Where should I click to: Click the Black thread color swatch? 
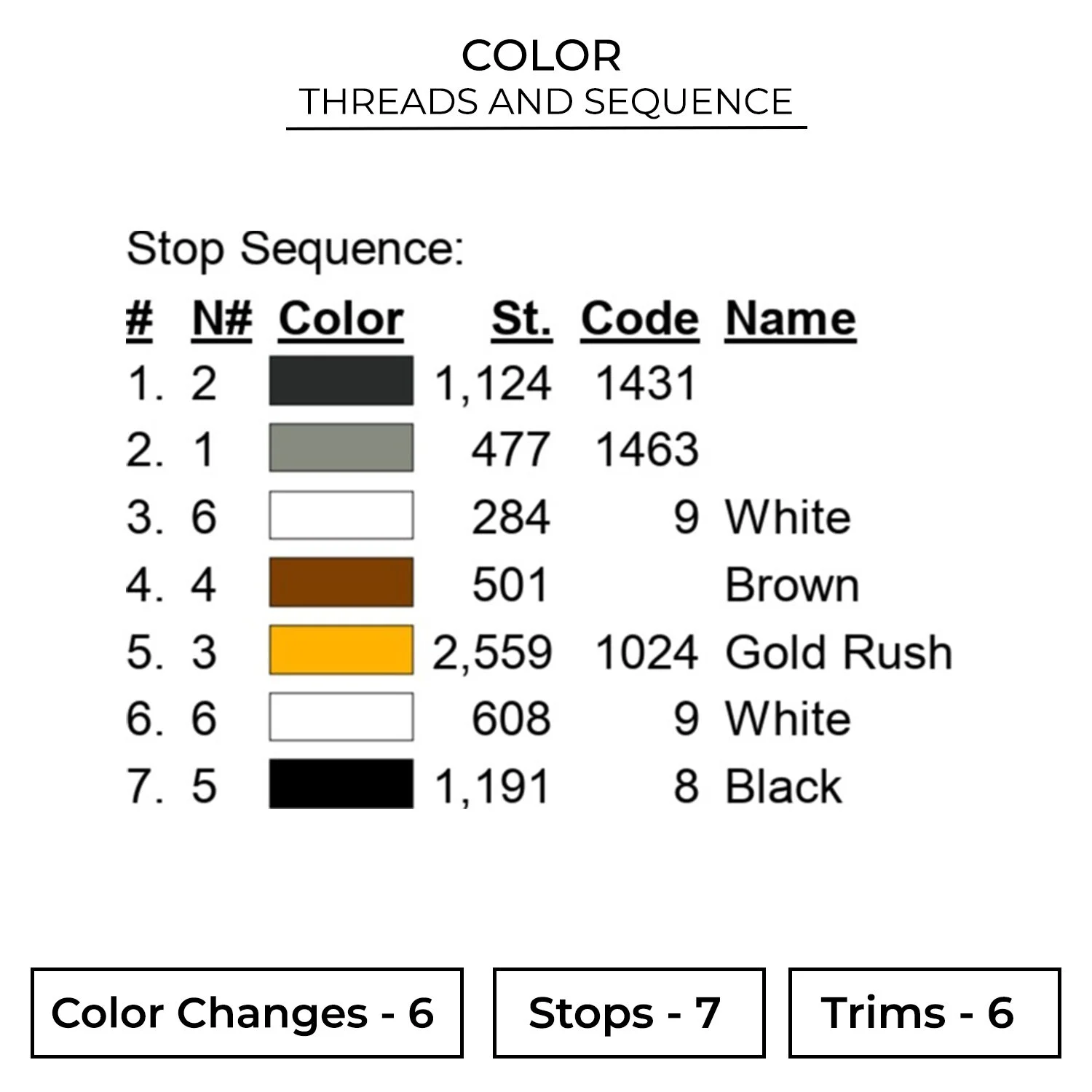pyautogui.click(x=341, y=784)
